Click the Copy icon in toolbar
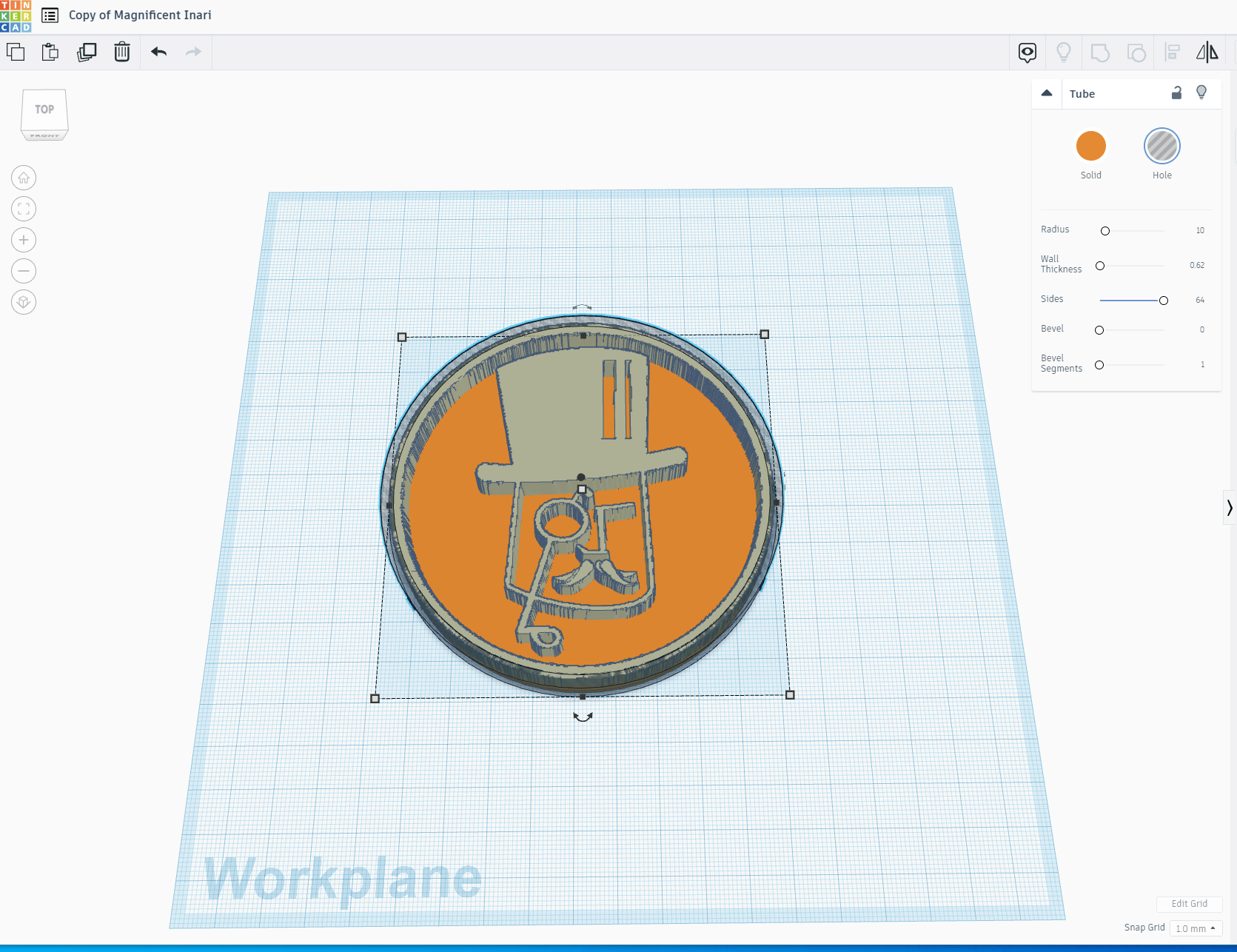The height and width of the screenshot is (952, 1237). [x=16, y=52]
